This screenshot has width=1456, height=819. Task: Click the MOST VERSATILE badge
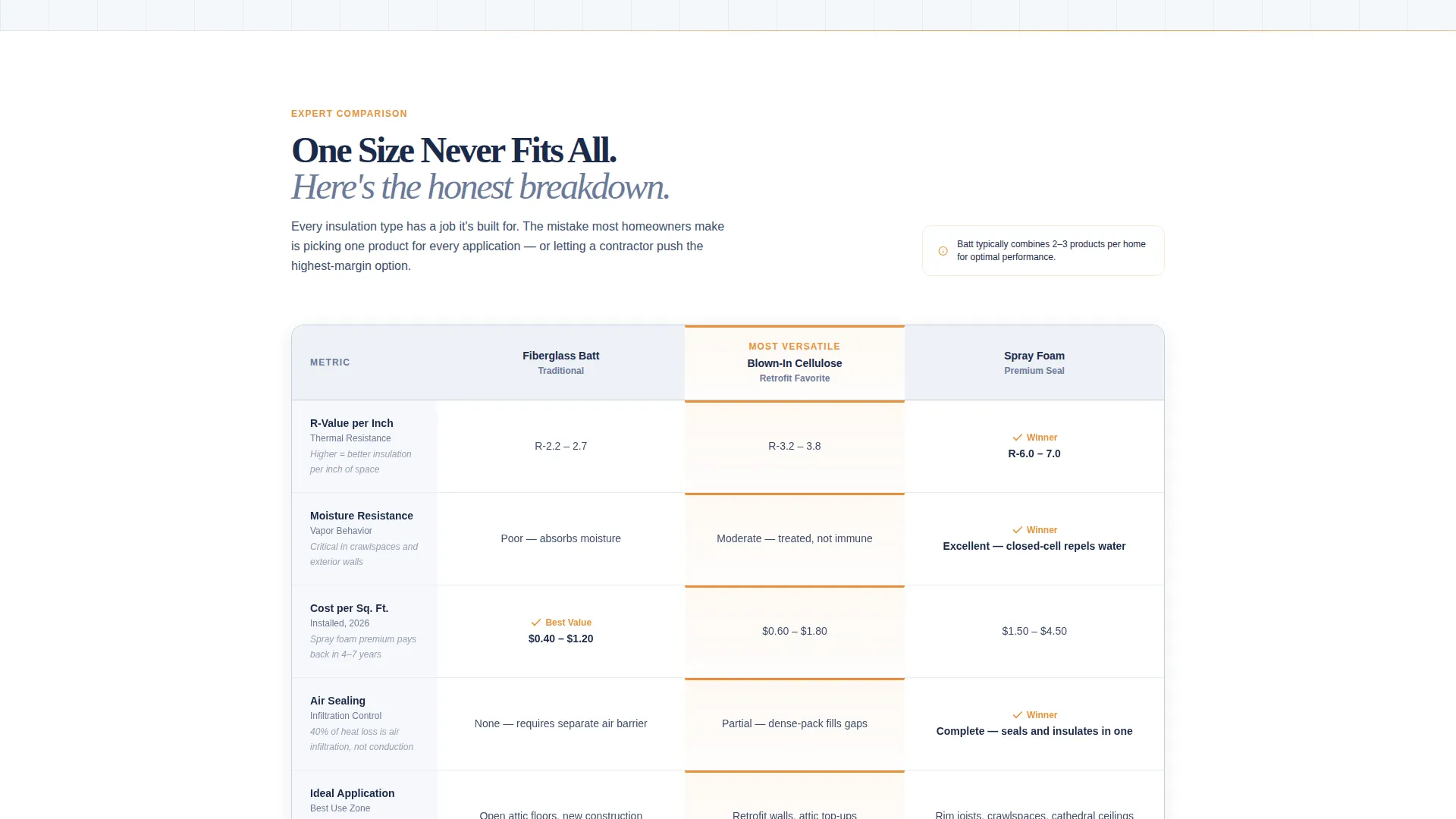pyautogui.click(x=794, y=347)
